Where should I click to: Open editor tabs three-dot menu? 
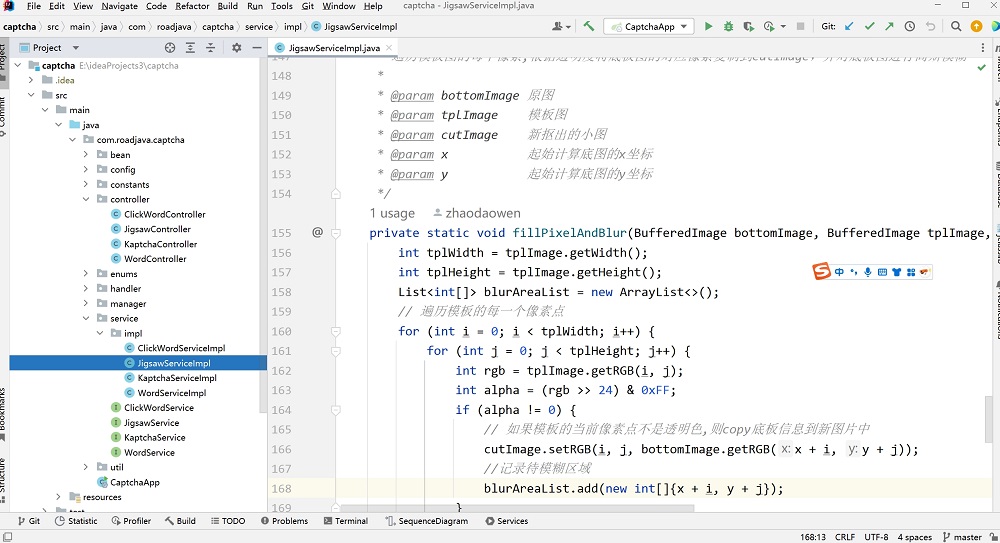983,47
